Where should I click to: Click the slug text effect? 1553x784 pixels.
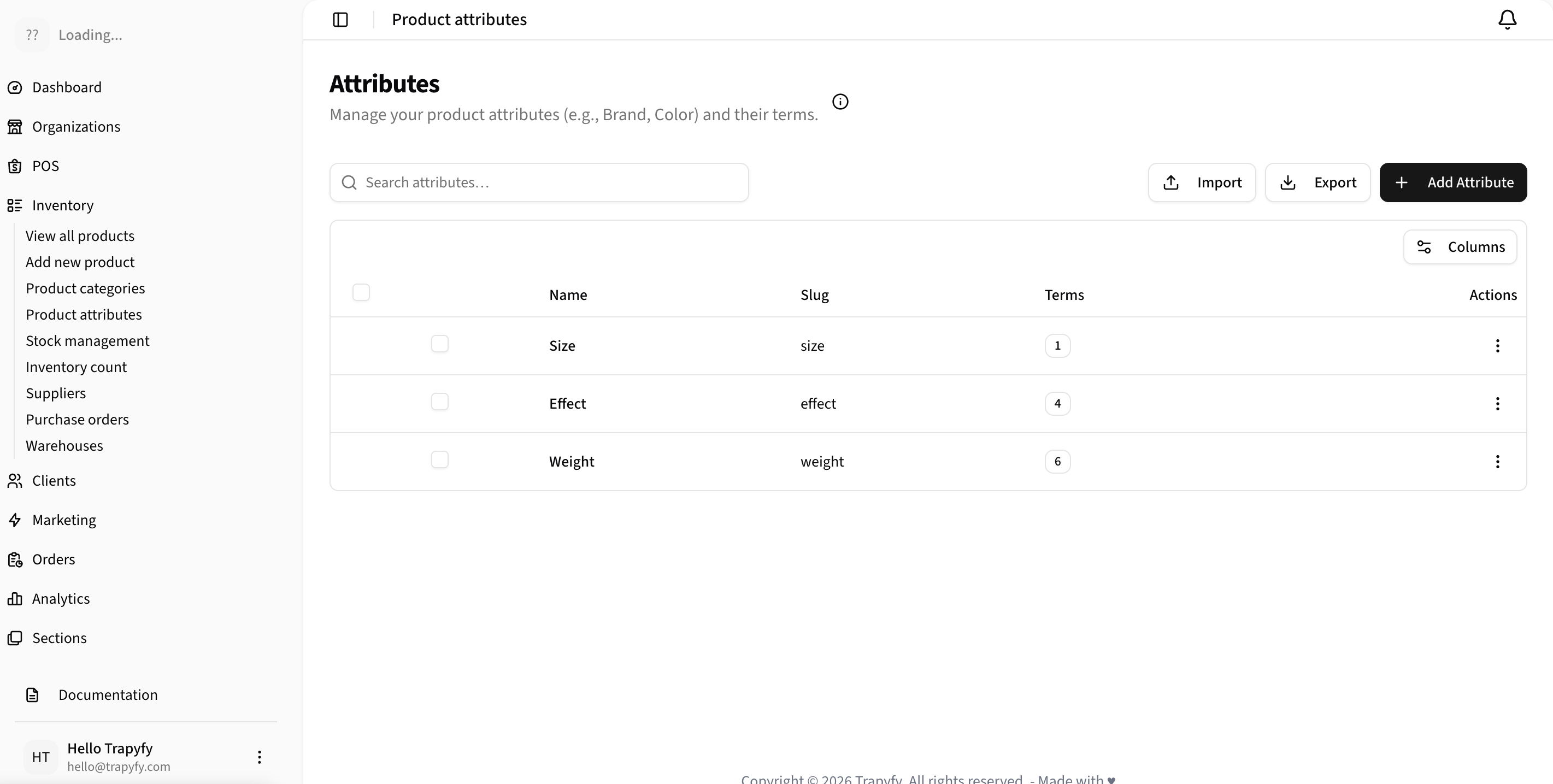tap(818, 404)
